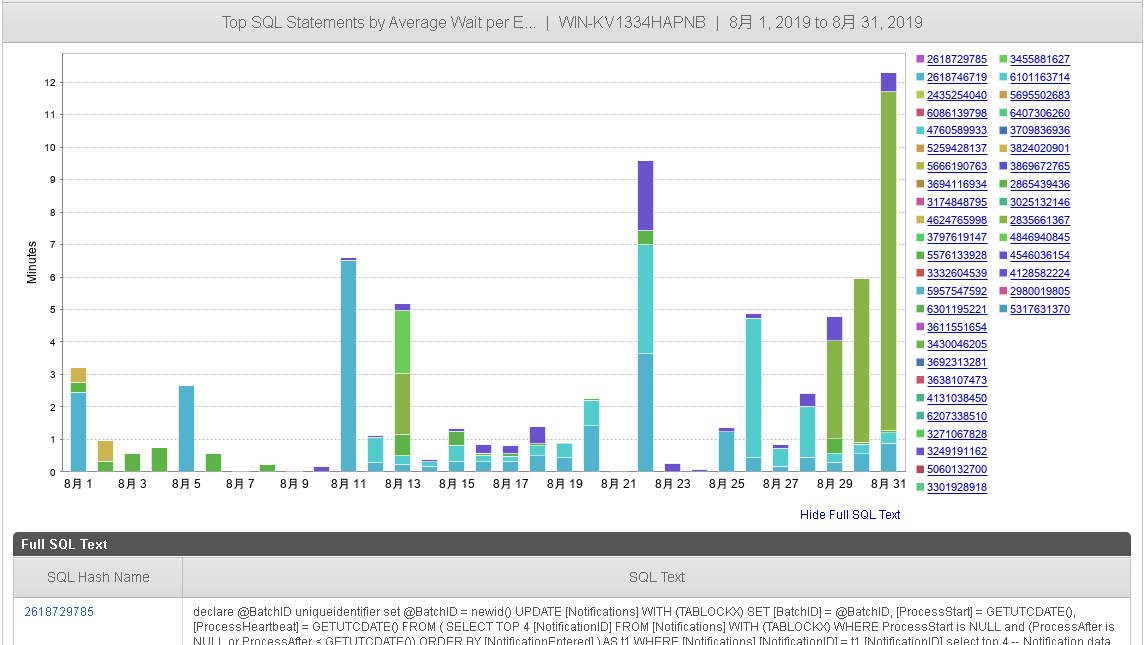Open legend hash 3692313281
The width and height of the screenshot is (1145, 645).
pyautogui.click(x=957, y=362)
